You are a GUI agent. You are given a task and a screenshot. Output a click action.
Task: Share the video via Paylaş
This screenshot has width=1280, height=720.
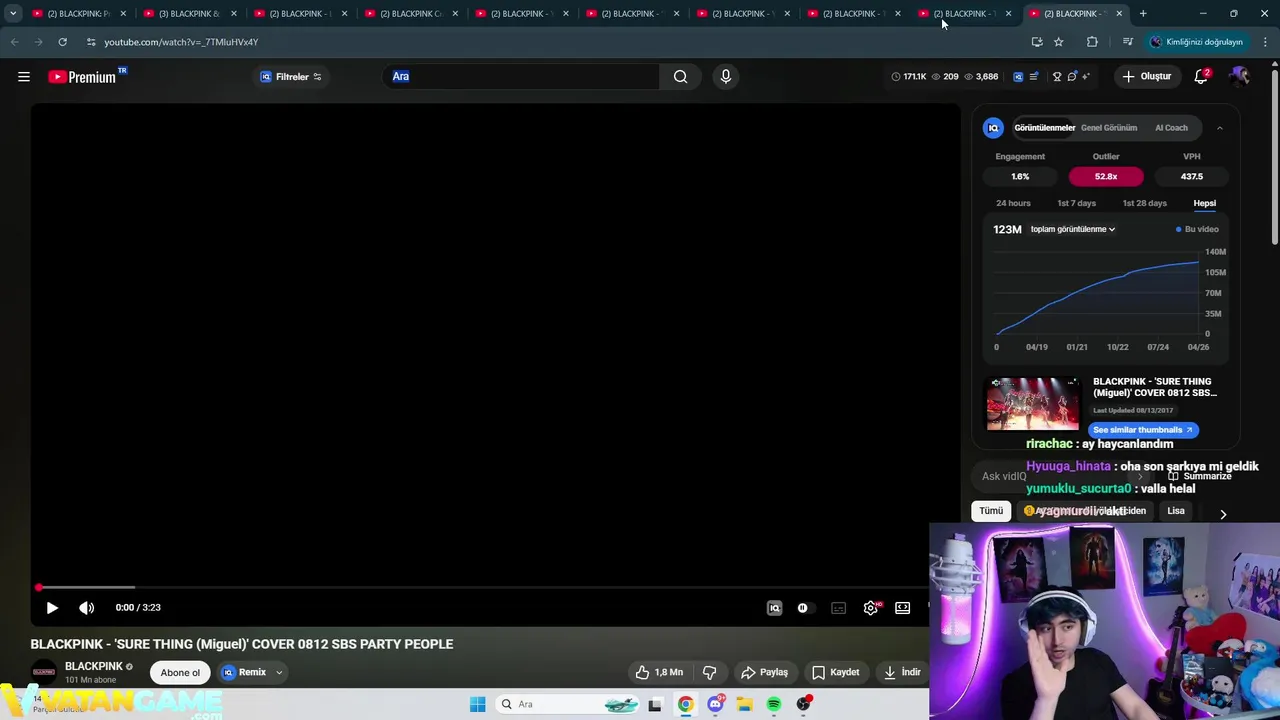pyautogui.click(x=764, y=672)
